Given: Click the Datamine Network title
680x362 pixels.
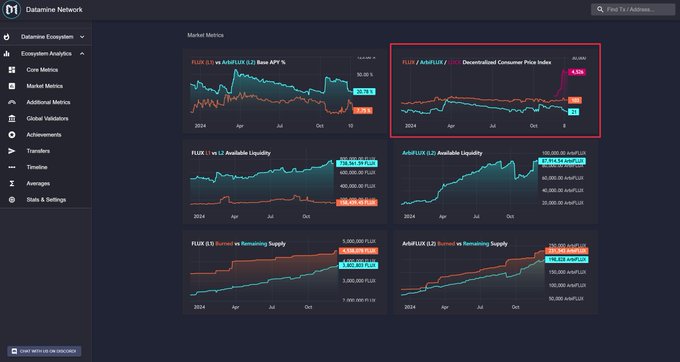Looking at the screenshot, I should pyautogui.click(x=54, y=10).
